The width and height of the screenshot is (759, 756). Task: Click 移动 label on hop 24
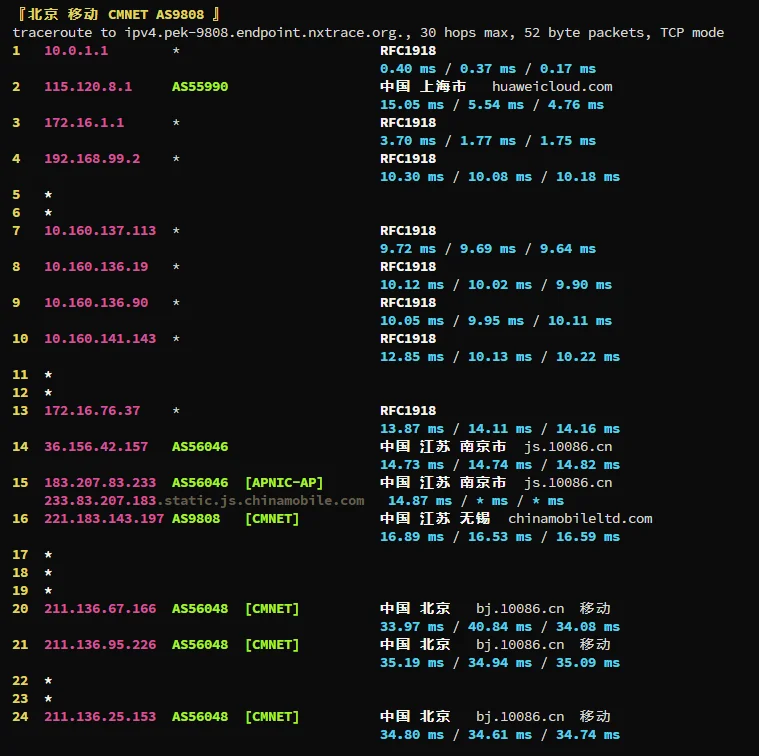click(x=595, y=716)
